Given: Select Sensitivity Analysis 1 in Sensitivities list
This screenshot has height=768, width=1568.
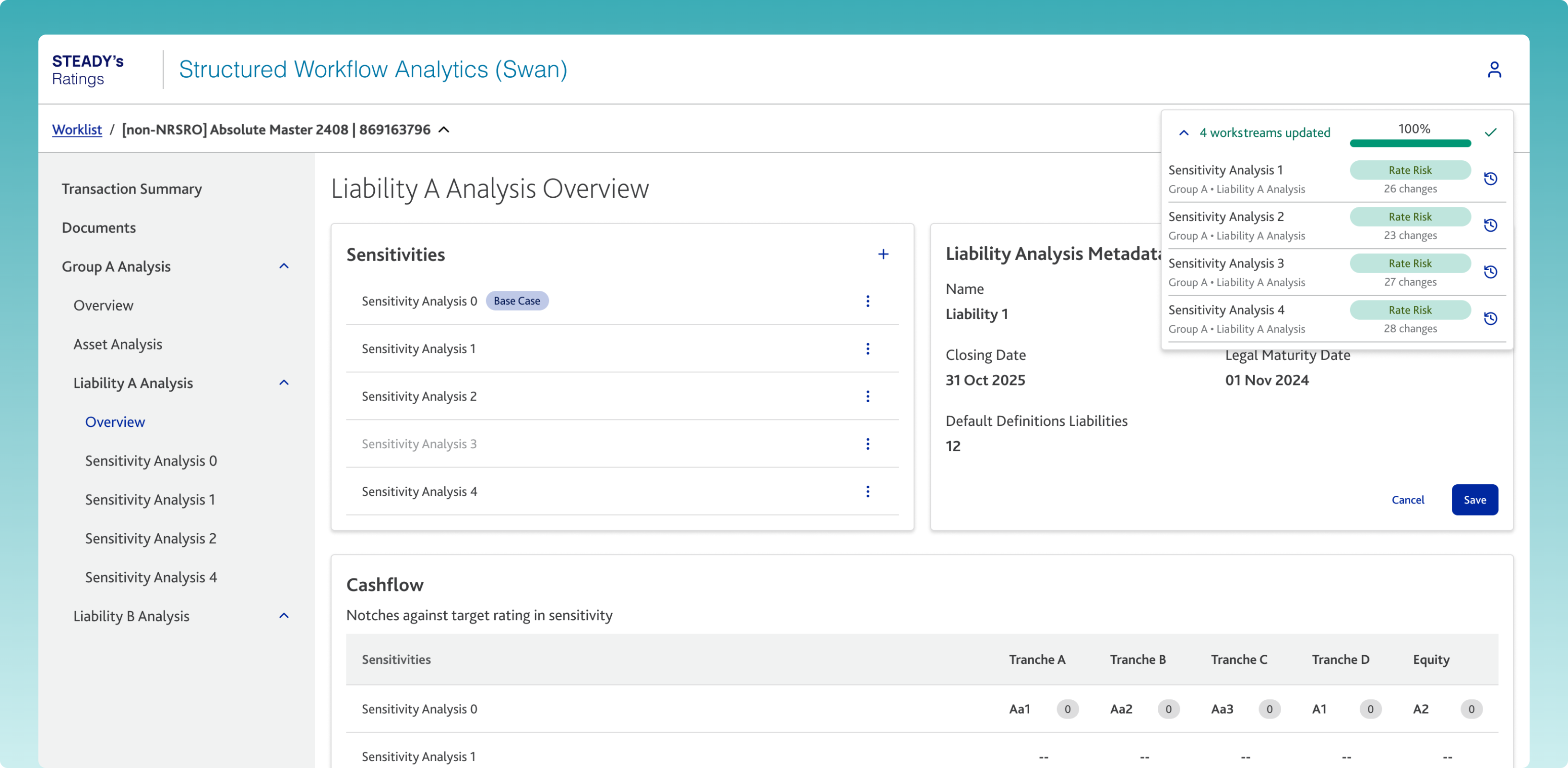Looking at the screenshot, I should pyautogui.click(x=418, y=348).
